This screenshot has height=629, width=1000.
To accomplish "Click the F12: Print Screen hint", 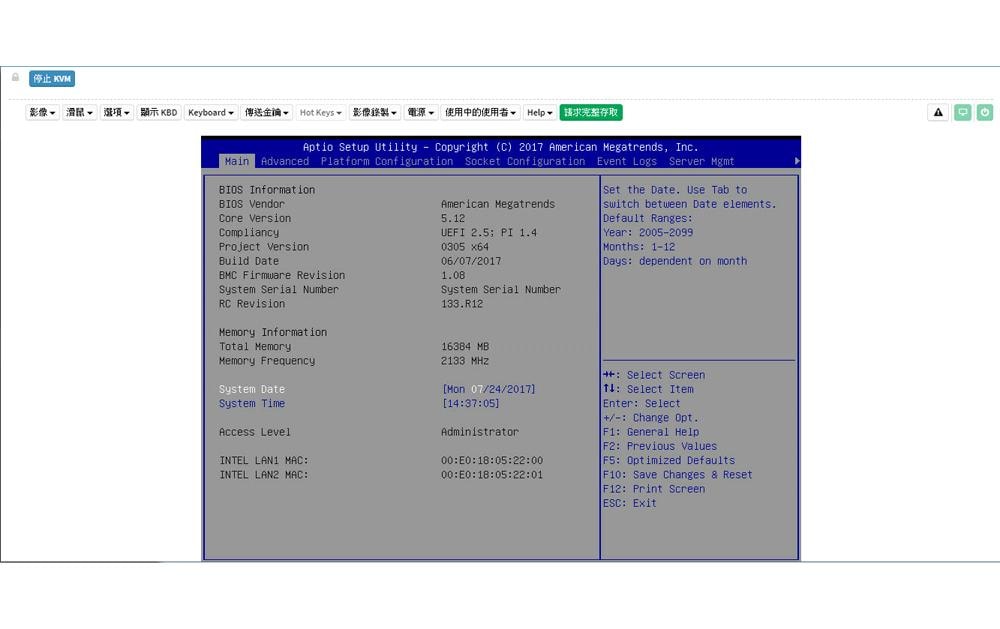I will coord(654,489).
